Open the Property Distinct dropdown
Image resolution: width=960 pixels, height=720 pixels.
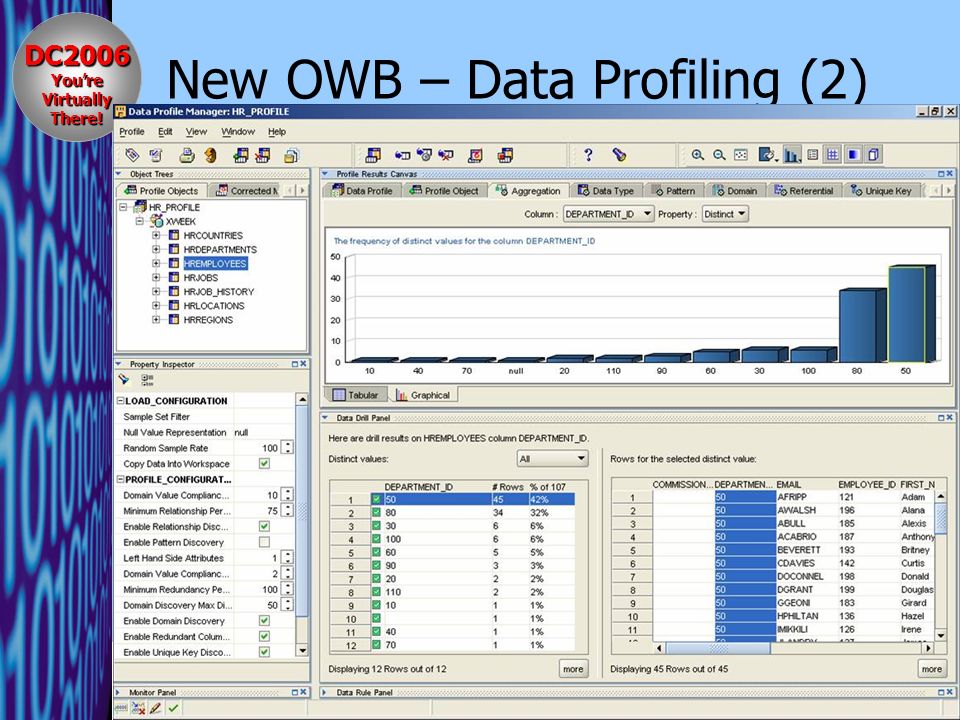pyautogui.click(x=725, y=214)
